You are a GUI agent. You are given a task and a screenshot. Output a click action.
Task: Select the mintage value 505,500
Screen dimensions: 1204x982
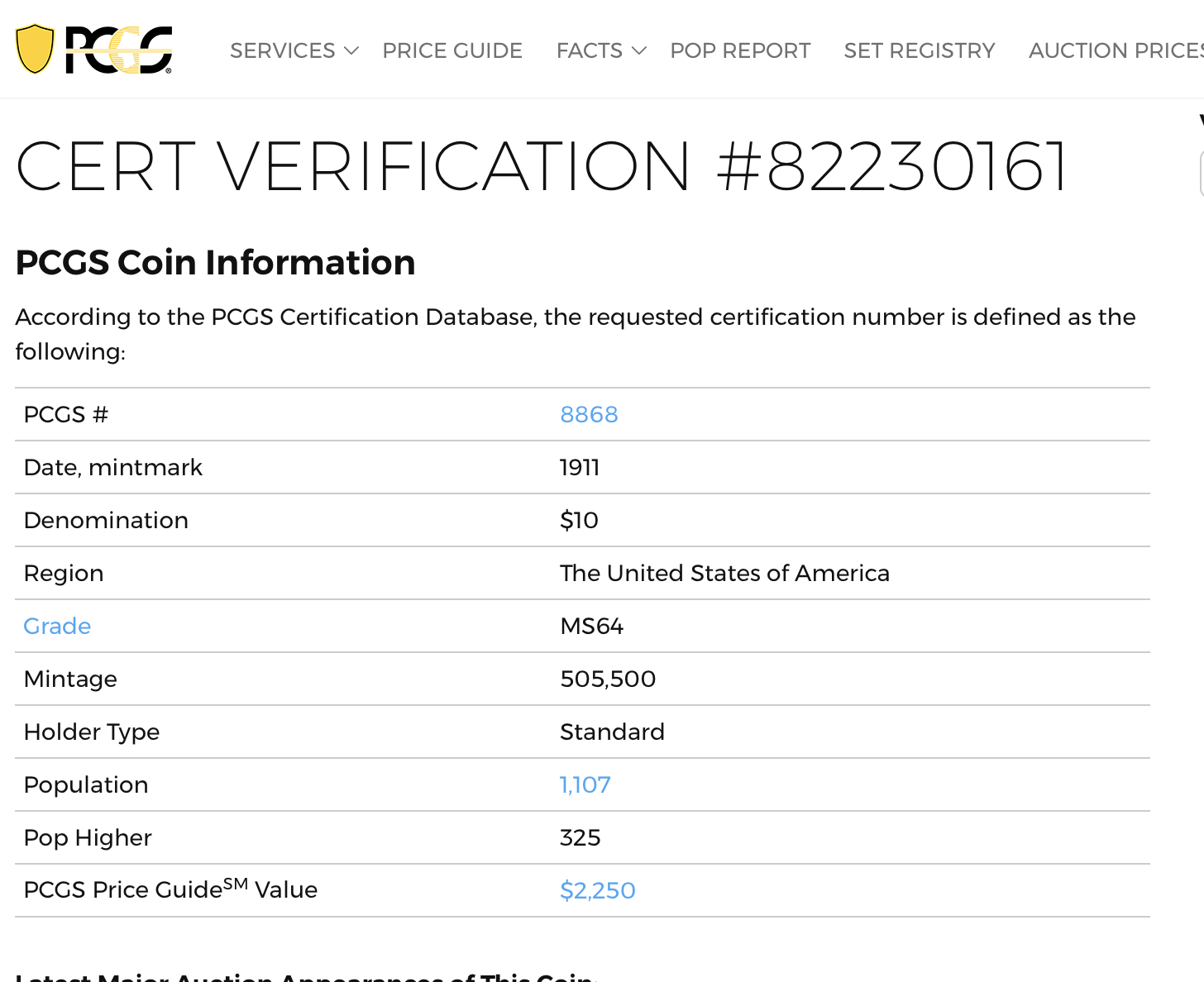(608, 679)
